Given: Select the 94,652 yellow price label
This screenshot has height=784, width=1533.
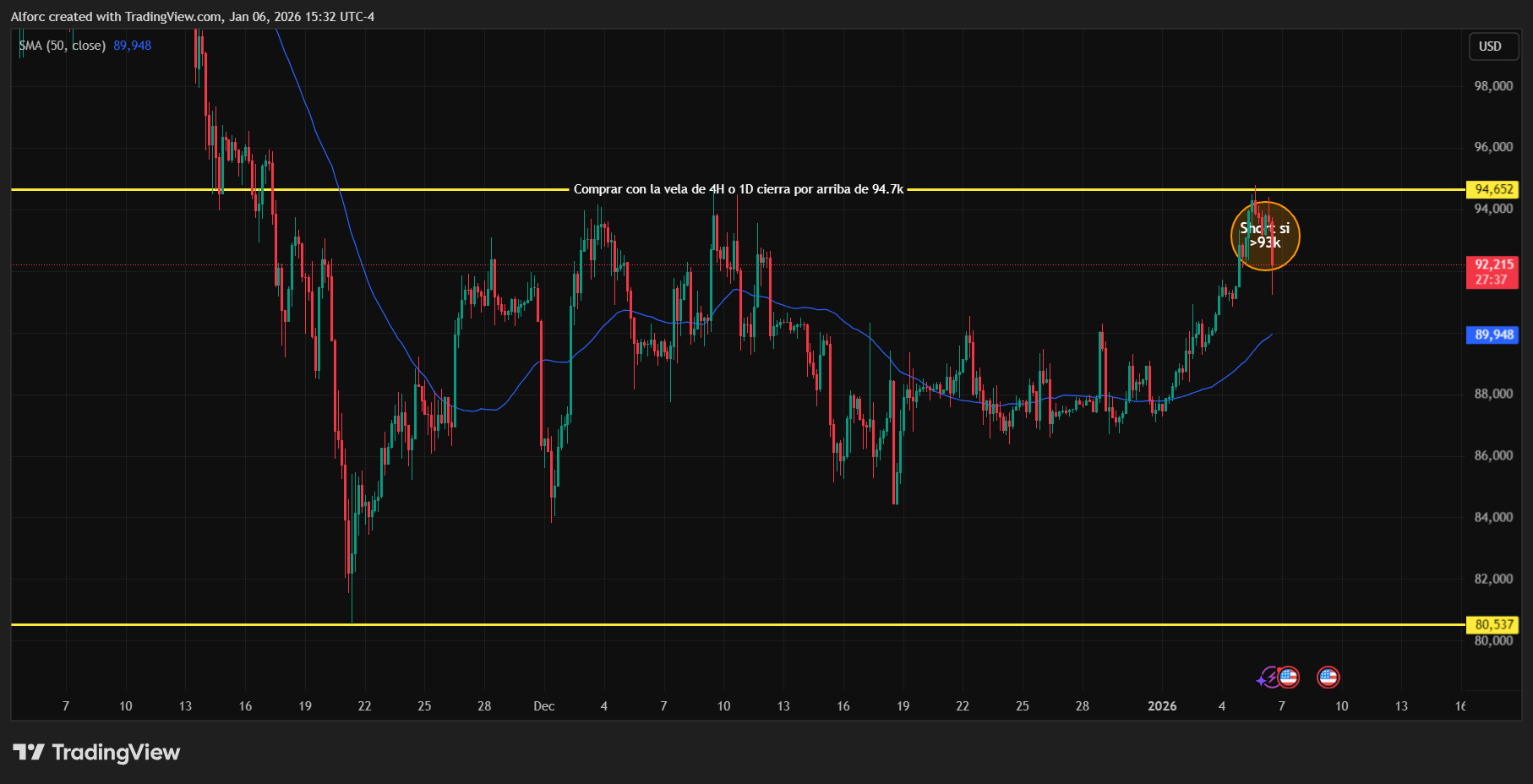Looking at the screenshot, I should [x=1494, y=189].
